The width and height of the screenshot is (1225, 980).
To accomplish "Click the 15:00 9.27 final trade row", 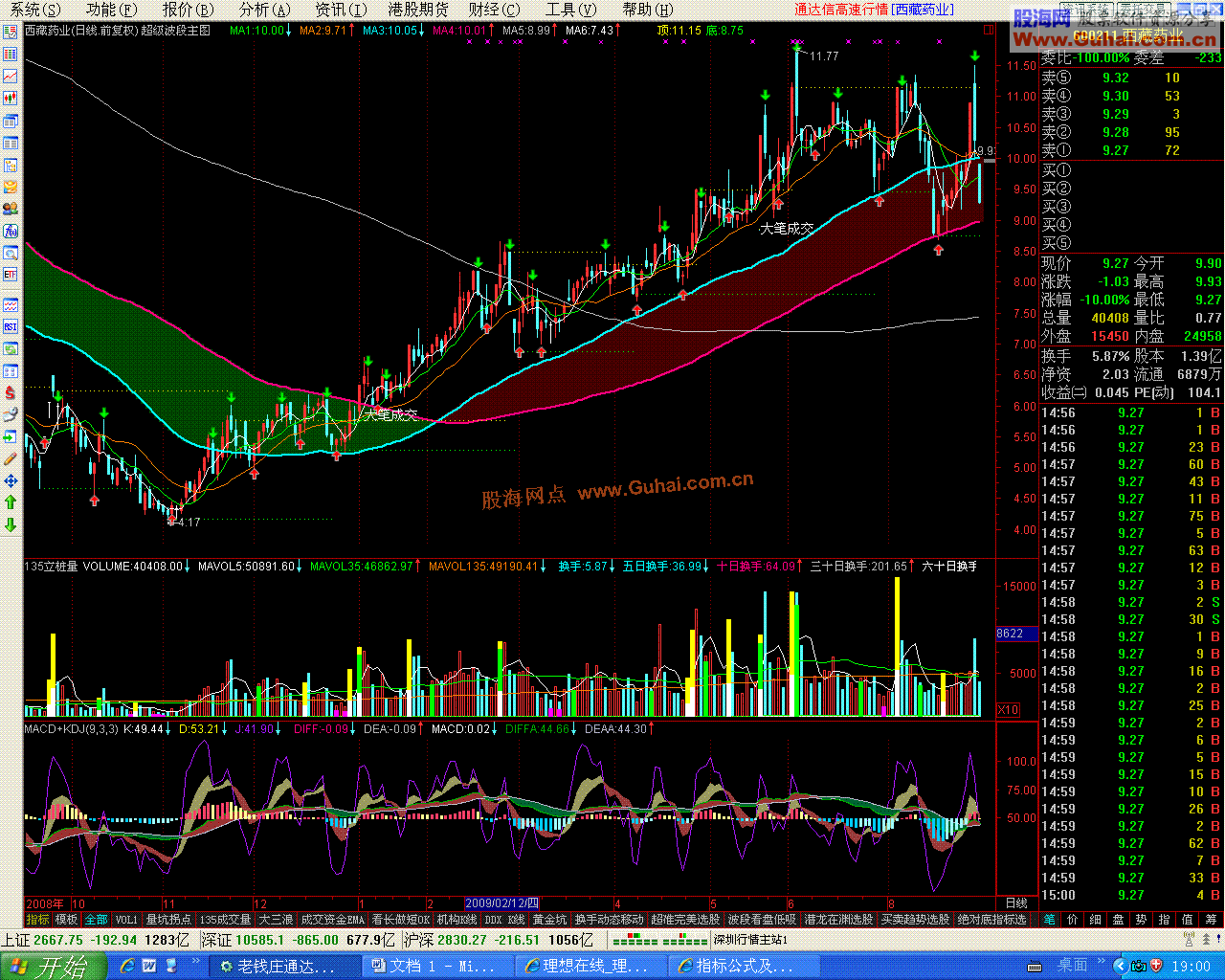I will click(x=1131, y=895).
